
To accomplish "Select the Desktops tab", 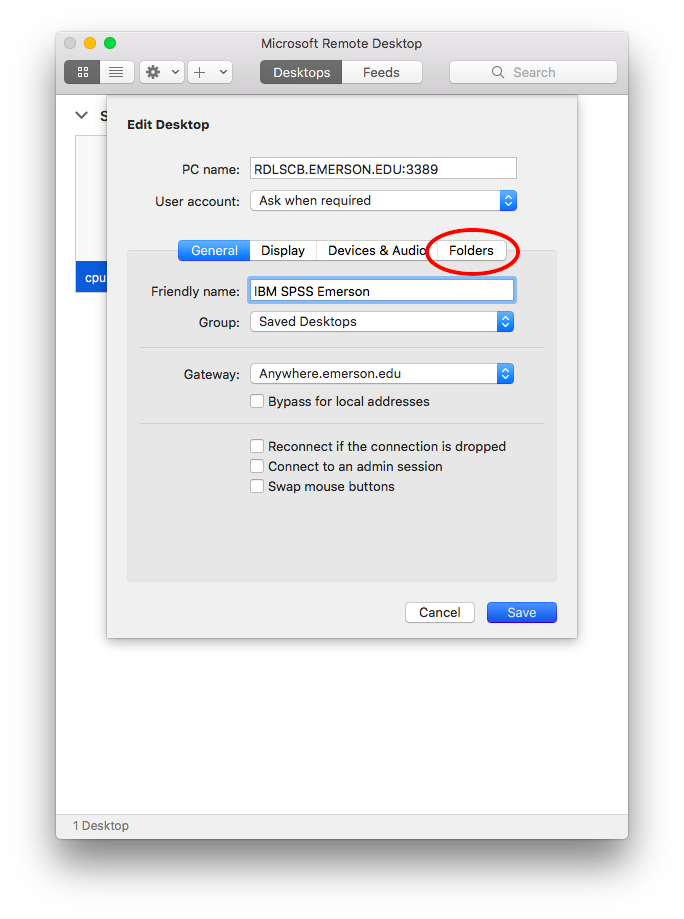I will pos(301,72).
